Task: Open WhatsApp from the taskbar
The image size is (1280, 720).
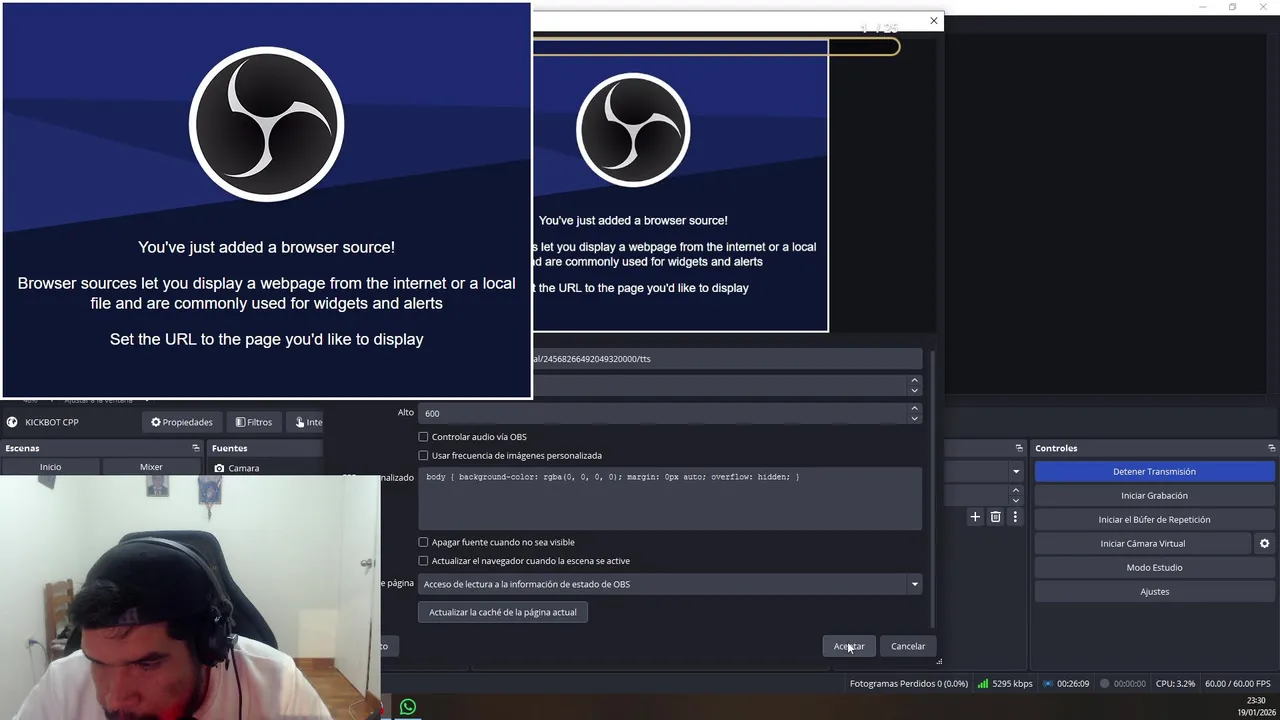Action: pos(408,707)
